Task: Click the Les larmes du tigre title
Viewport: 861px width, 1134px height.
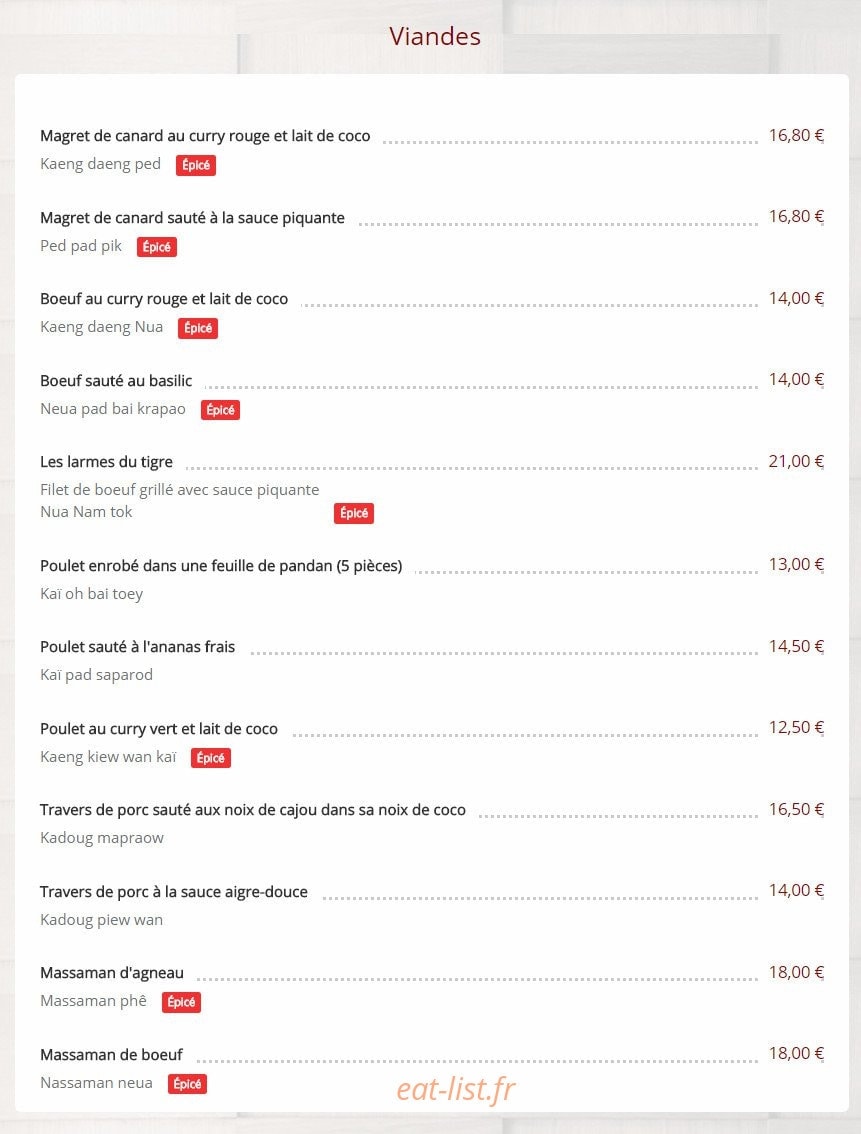Action: (x=106, y=461)
